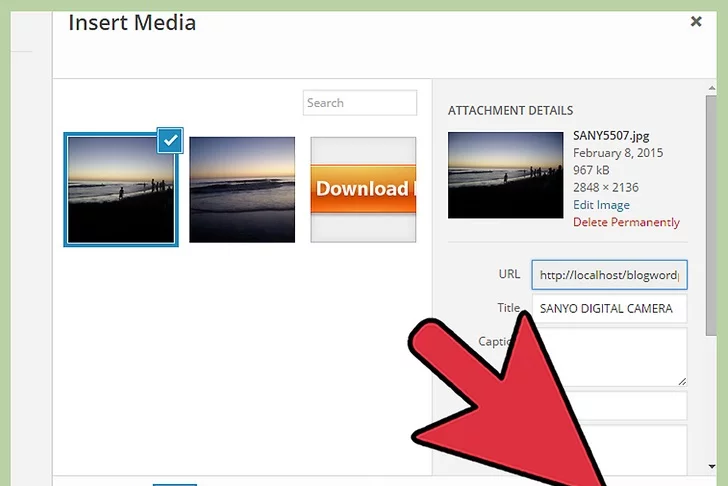Select the sunset silhouettes beach thumbnail
Viewport: 728px width, 486px height.
point(120,189)
